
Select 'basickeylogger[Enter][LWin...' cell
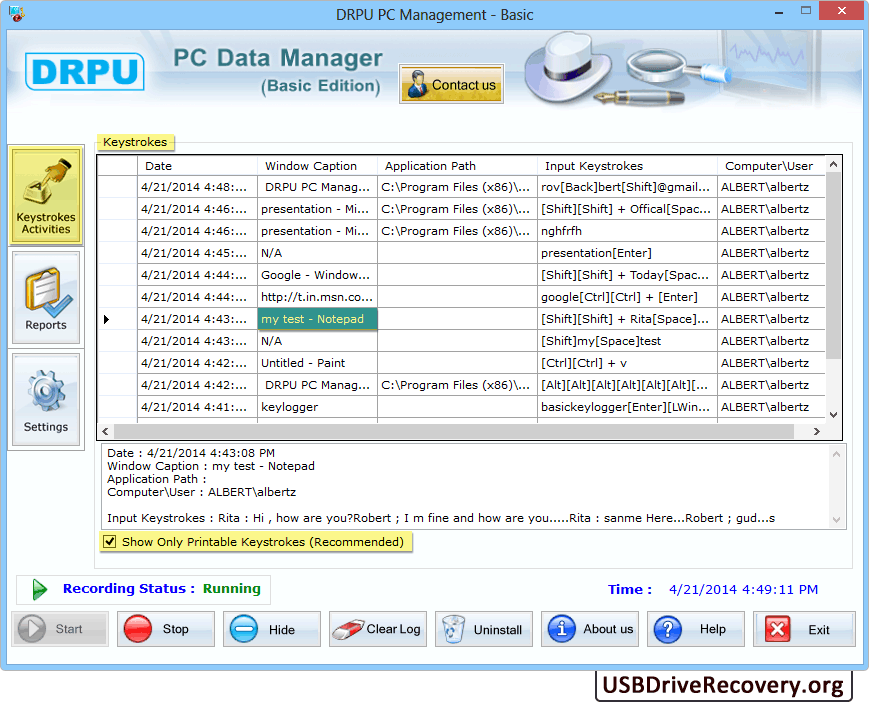tap(627, 407)
